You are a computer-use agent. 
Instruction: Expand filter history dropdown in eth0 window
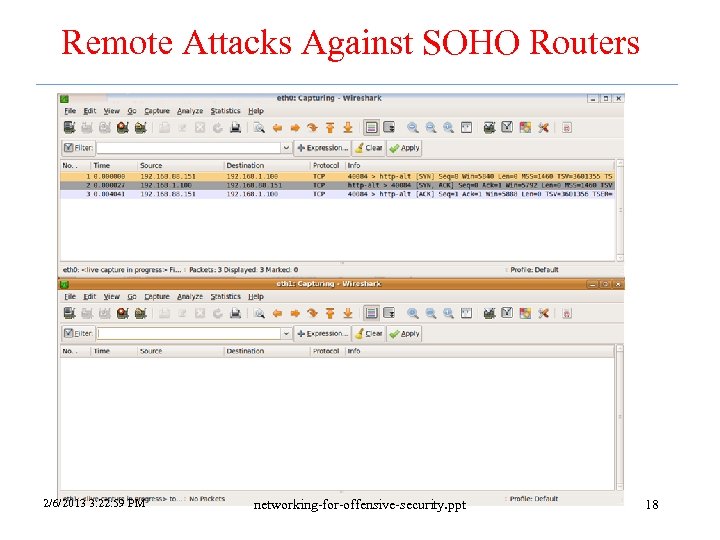286,148
